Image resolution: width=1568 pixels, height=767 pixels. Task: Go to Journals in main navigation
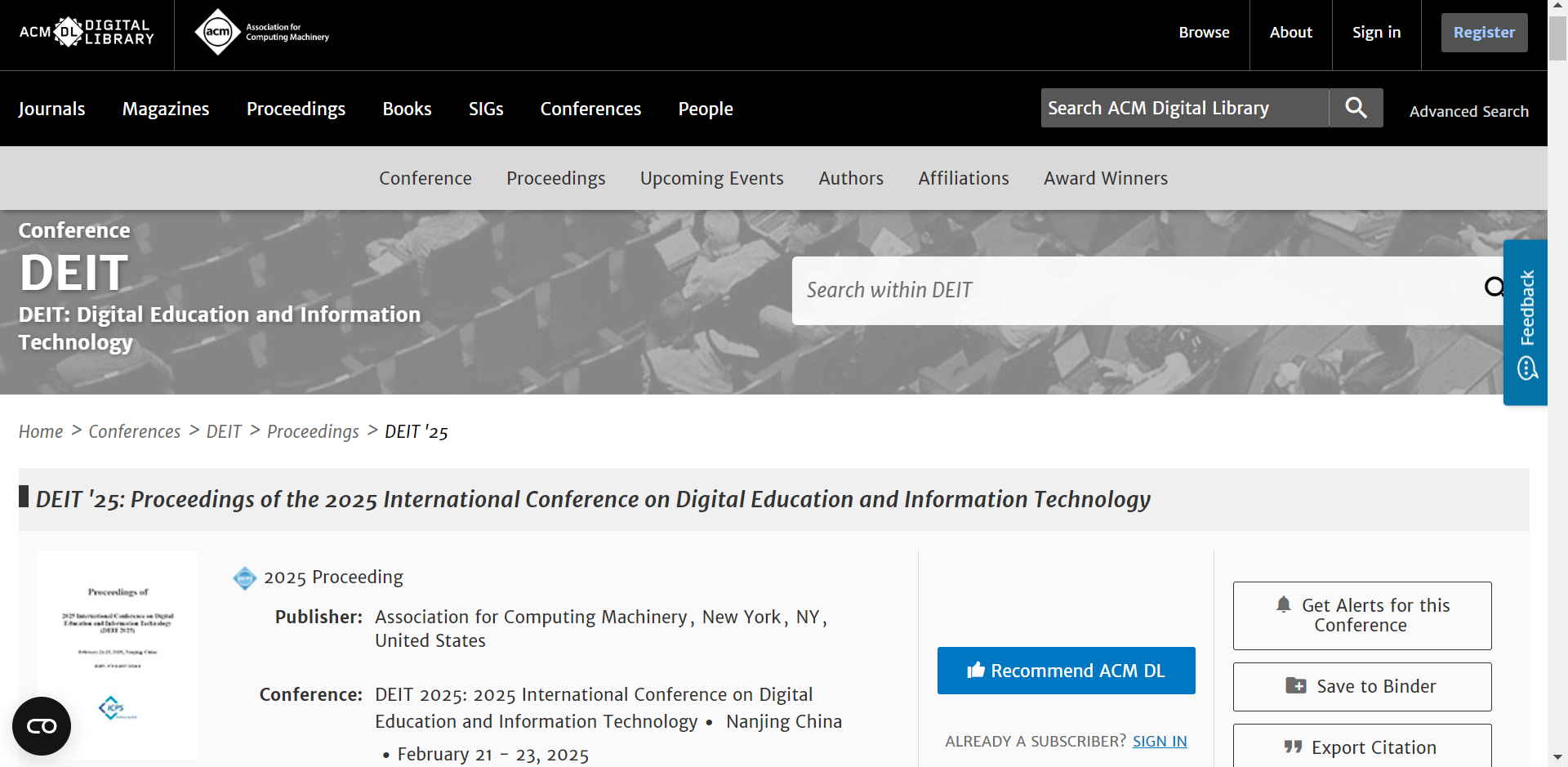pyautogui.click(x=51, y=109)
